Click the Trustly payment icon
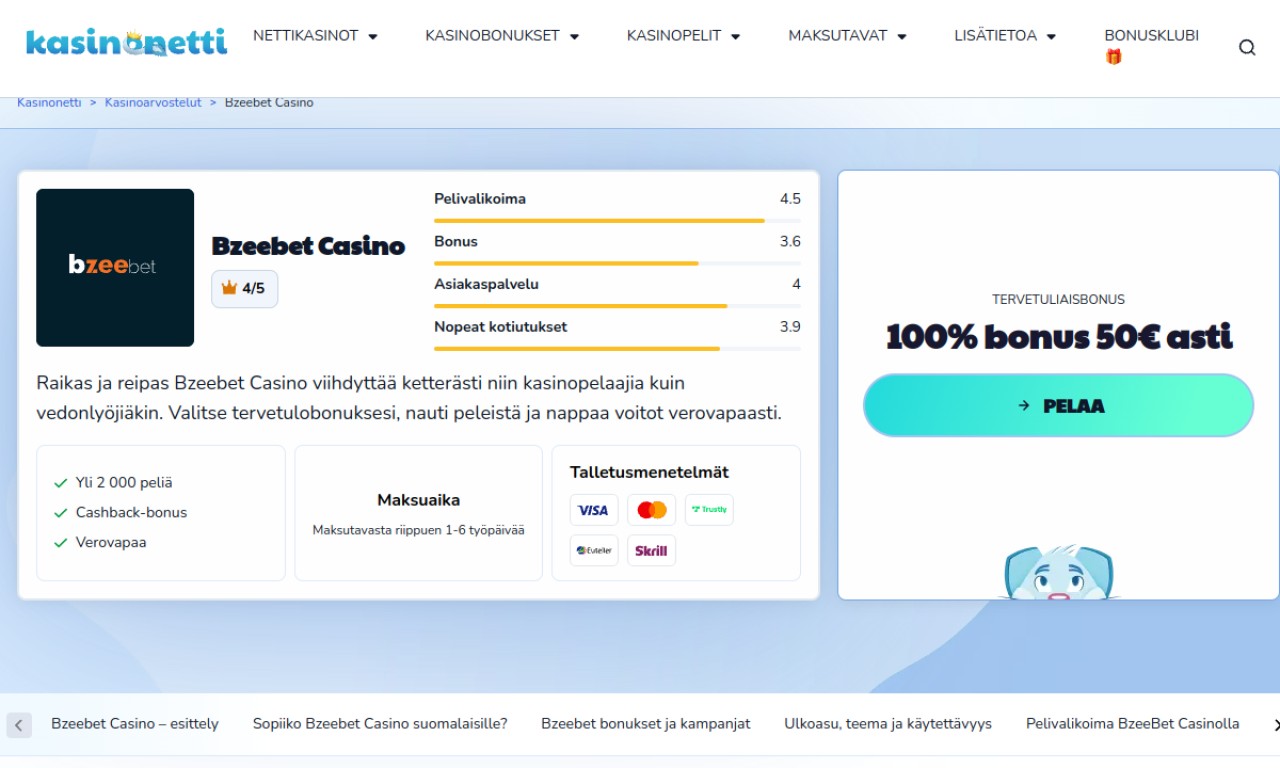Image resolution: width=1280 pixels, height=768 pixels. (709, 510)
